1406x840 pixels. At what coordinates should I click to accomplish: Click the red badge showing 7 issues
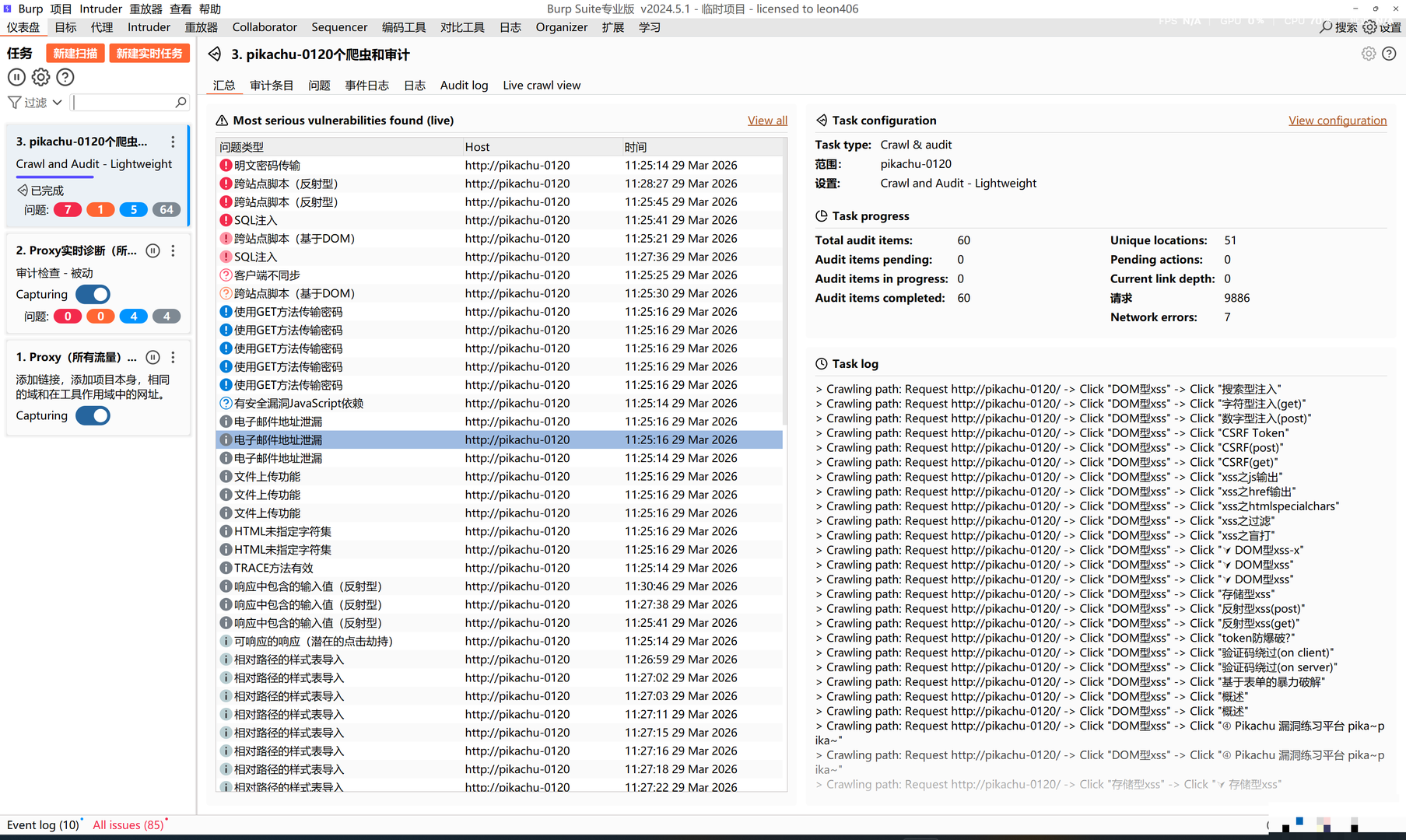68,210
